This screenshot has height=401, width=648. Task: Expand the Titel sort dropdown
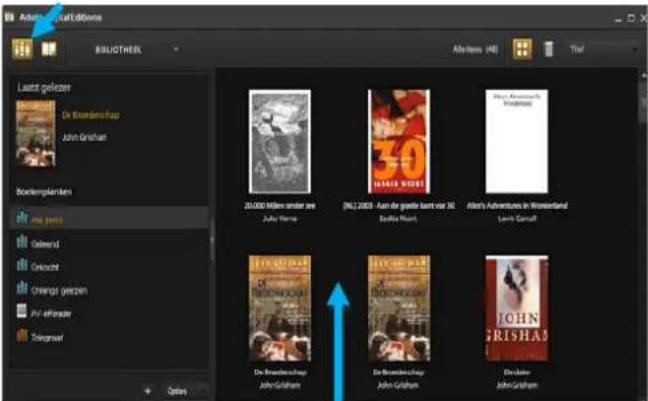[604, 50]
